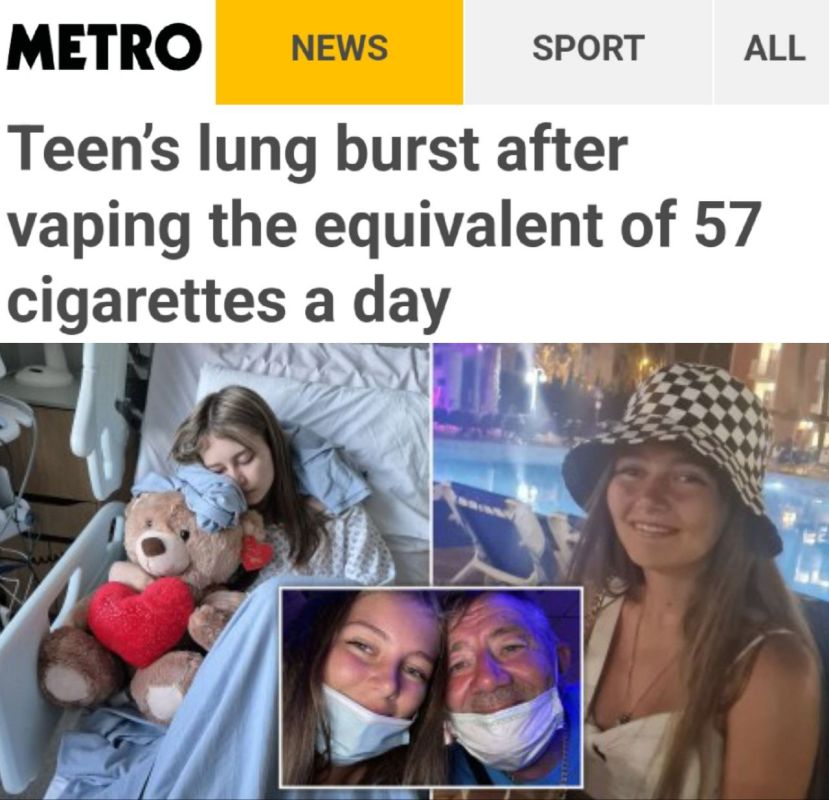829x800 pixels.
Task: Click the METRO logo
Action: (x=104, y=47)
